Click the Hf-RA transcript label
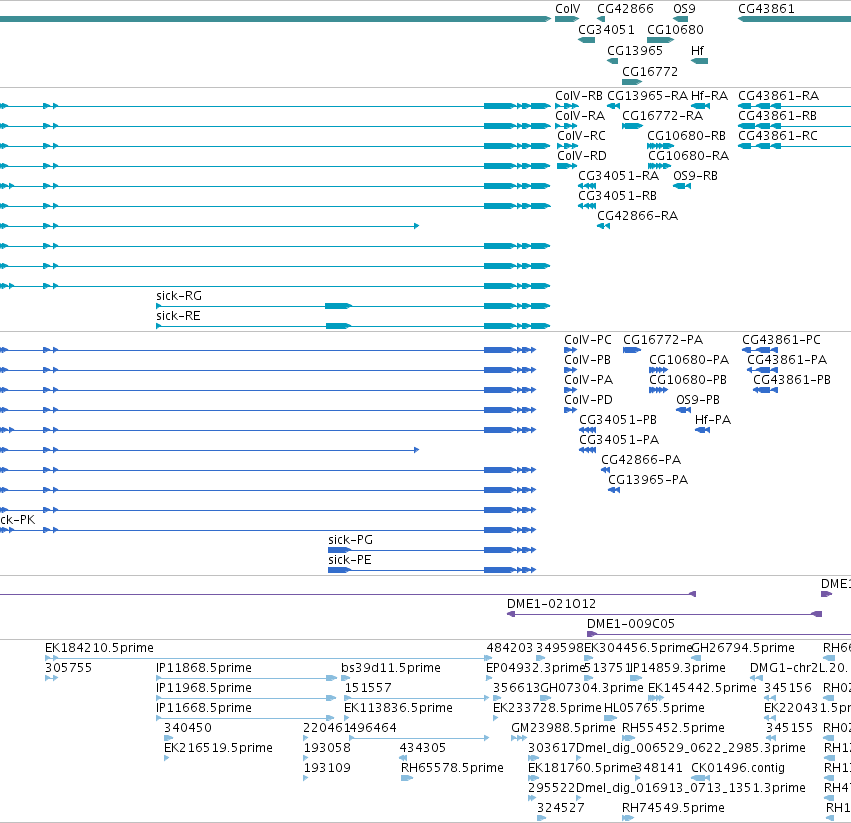This screenshot has width=851, height=823. pos(709,96)
